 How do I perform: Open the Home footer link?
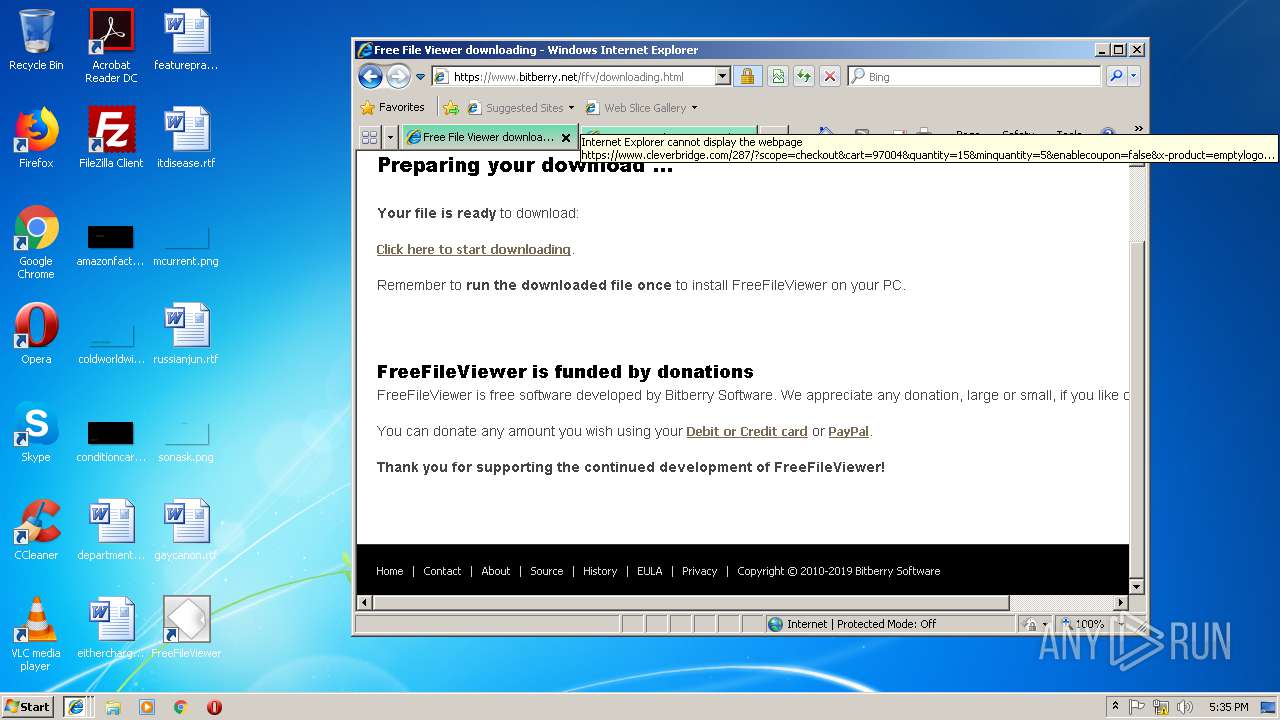[x=390, y=571]
